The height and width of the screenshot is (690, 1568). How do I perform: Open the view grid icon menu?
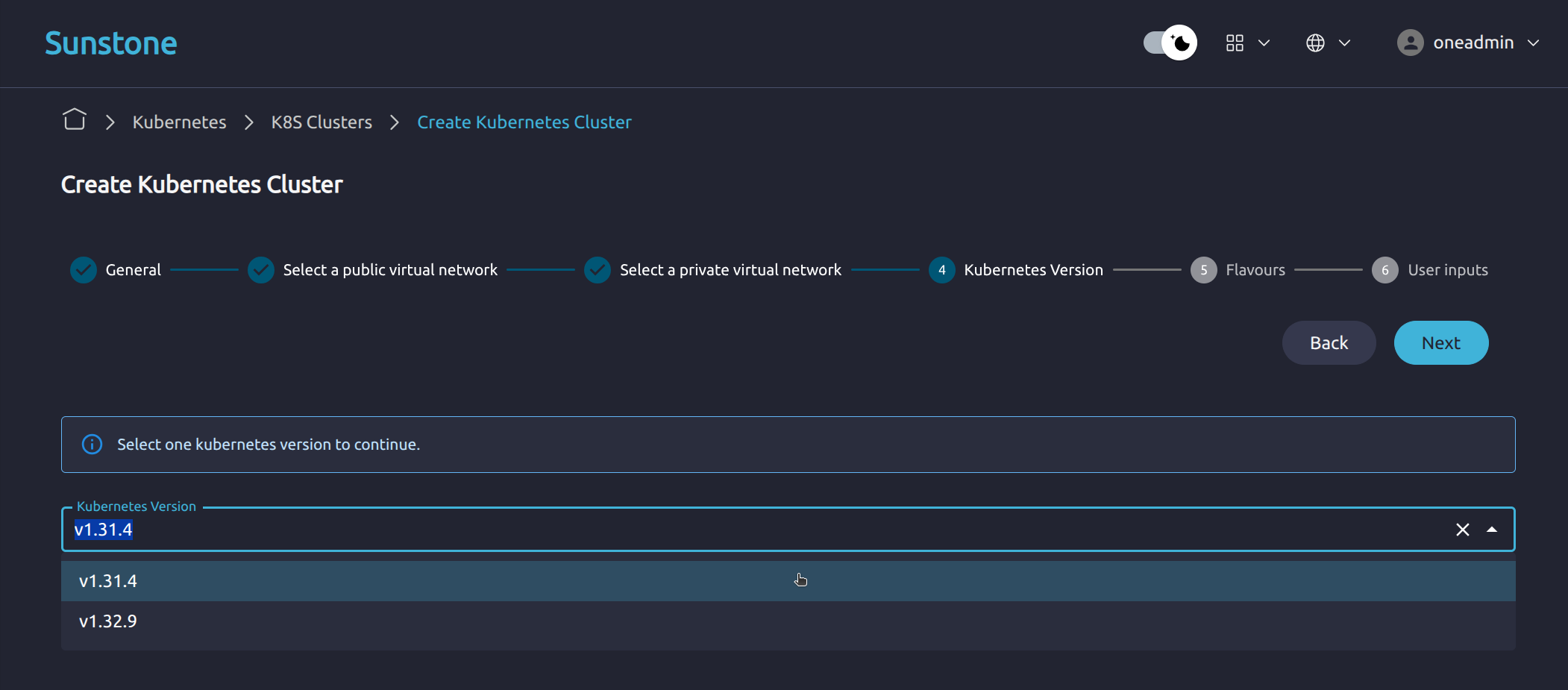[x=1235, y=43]
